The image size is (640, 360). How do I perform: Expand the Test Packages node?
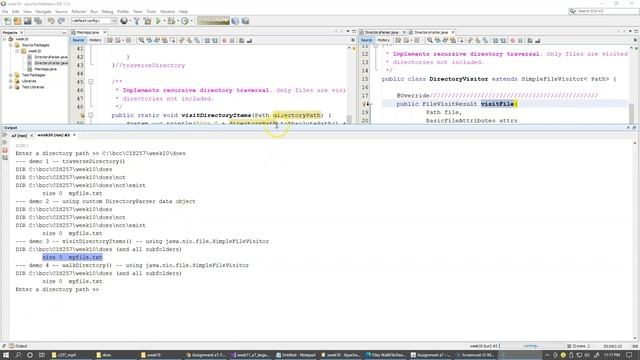11,75
